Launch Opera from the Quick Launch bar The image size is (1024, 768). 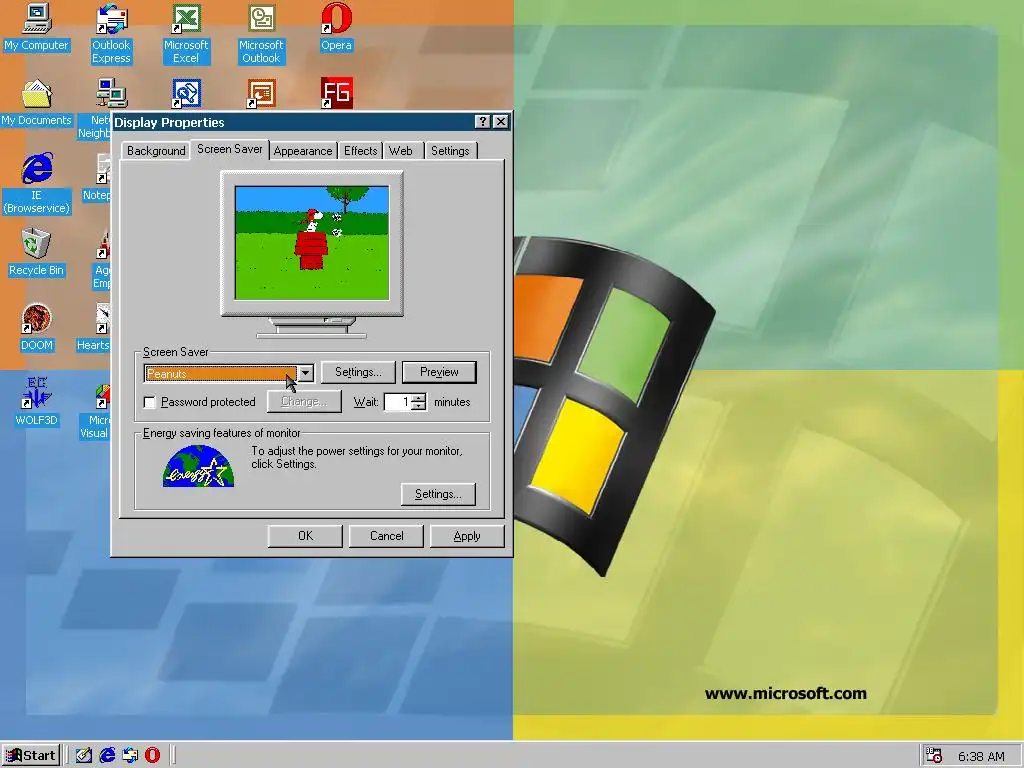[x=152, y=756]
